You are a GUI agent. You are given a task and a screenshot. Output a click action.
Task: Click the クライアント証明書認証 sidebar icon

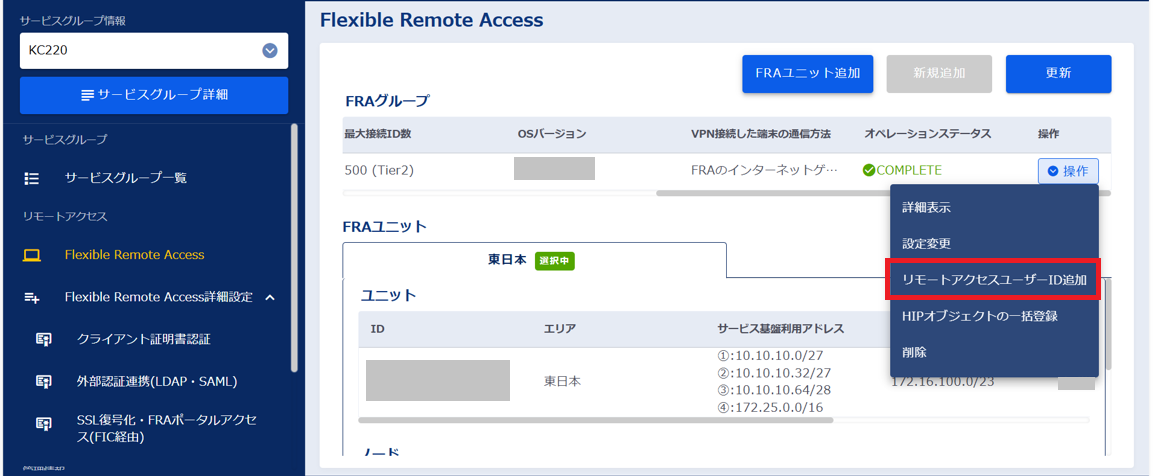44,339
